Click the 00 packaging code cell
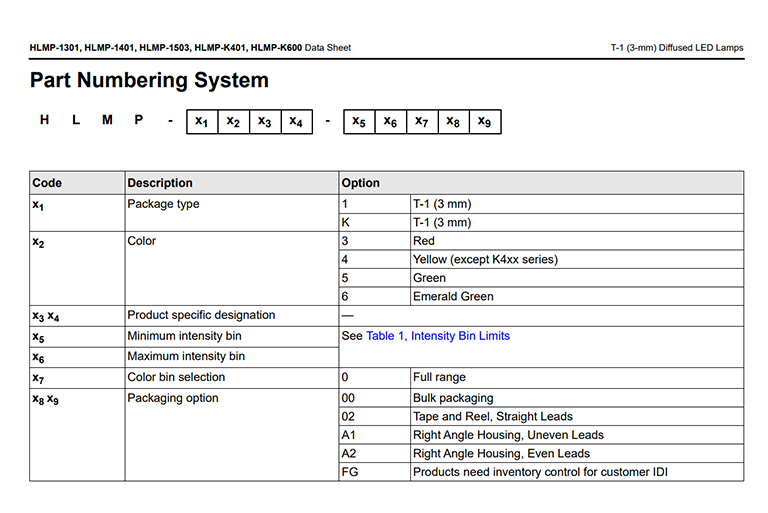 [375, 398]
